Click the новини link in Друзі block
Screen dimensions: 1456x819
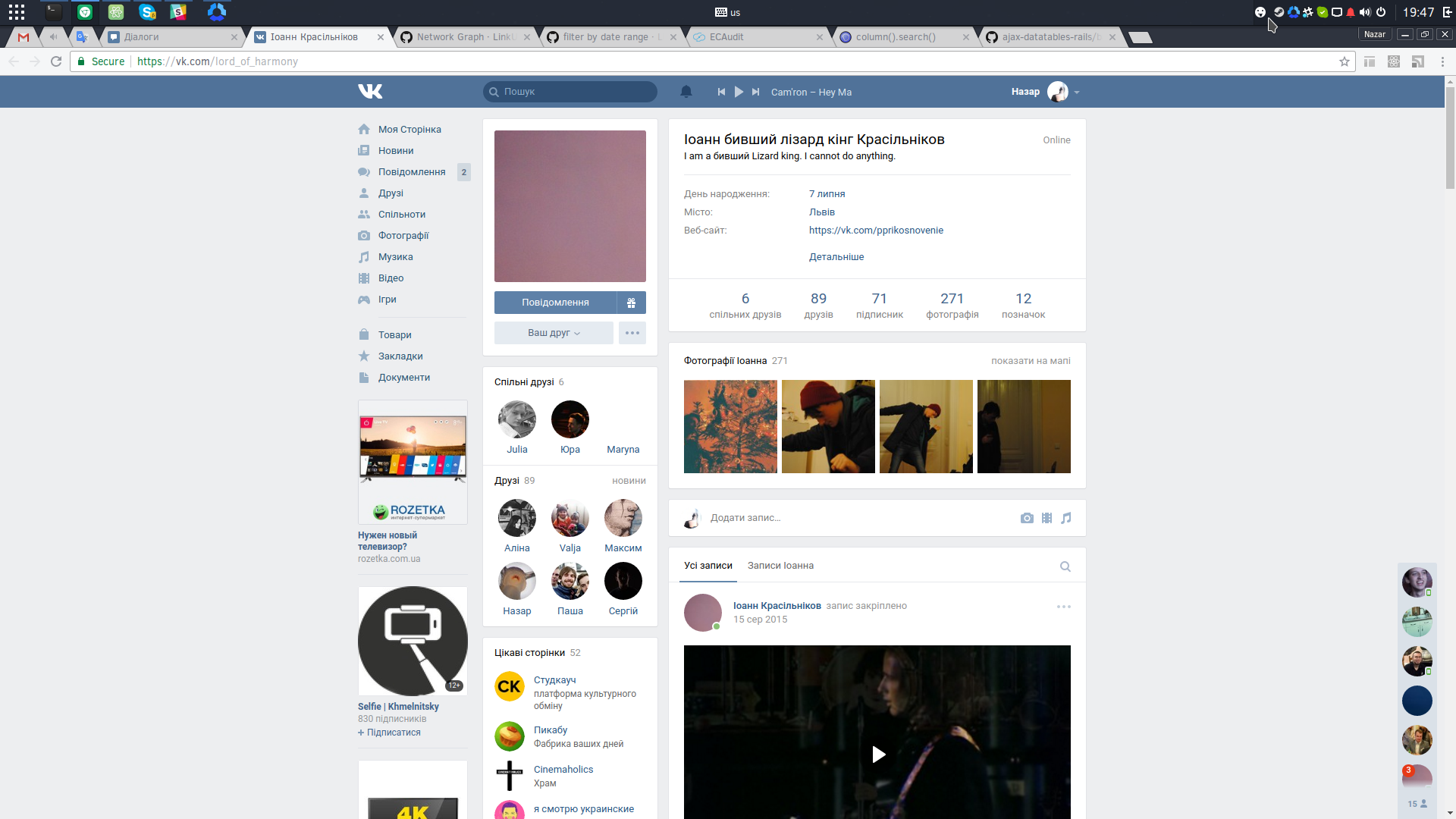click(x=629, y=481)
